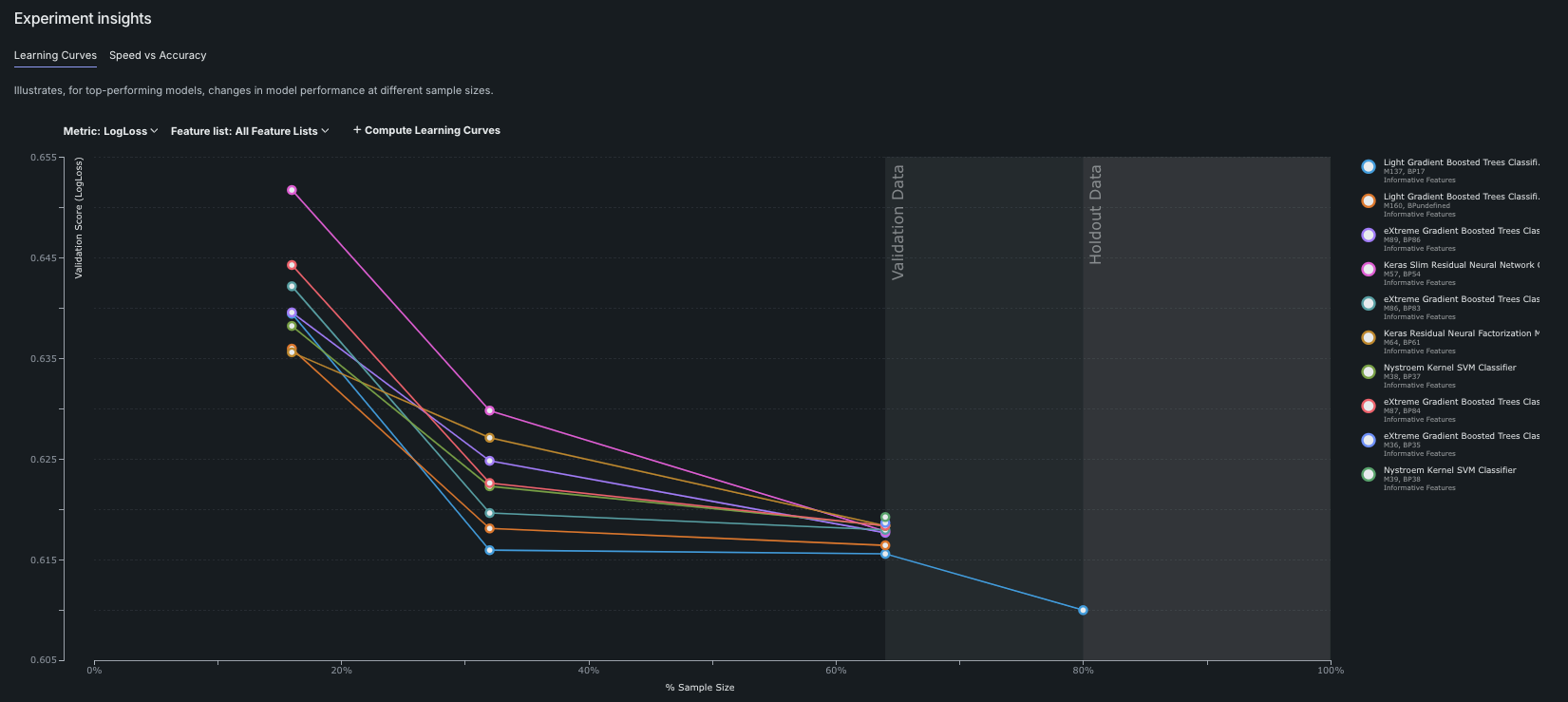The height and width of the screenshot is (702, 1568).
Task: Switch to the Speed vs Accuracy tab
Action: coord(158,55)
